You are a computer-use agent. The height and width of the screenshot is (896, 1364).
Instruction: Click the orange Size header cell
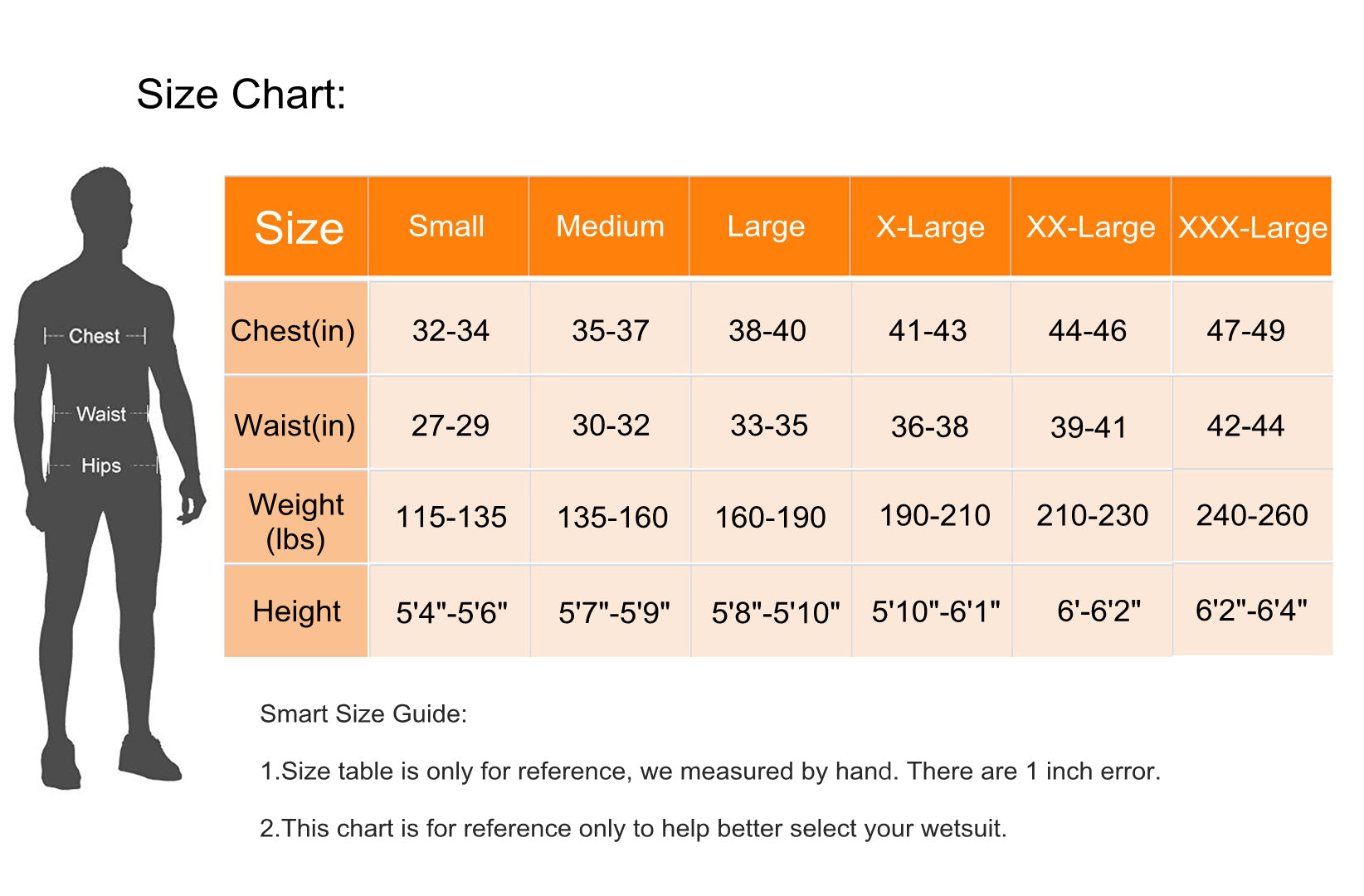click(298, 227)
